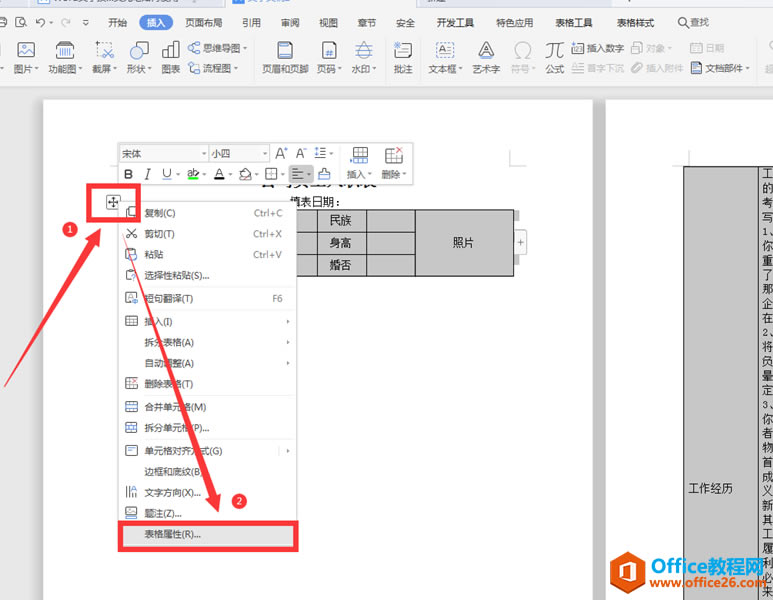This screenshot has height=600, width=773.
Task: Click 删除 table delete in mini toolbar
Action: pyautogui.click(x=394, y=163)
